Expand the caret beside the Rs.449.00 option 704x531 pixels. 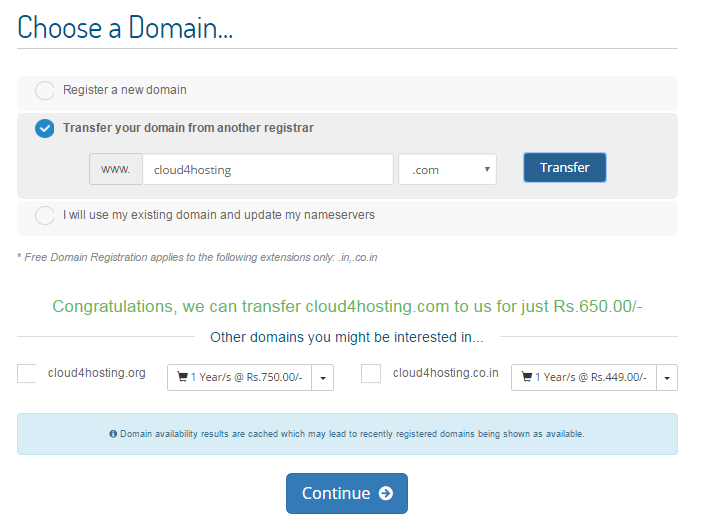pos(667,378)
